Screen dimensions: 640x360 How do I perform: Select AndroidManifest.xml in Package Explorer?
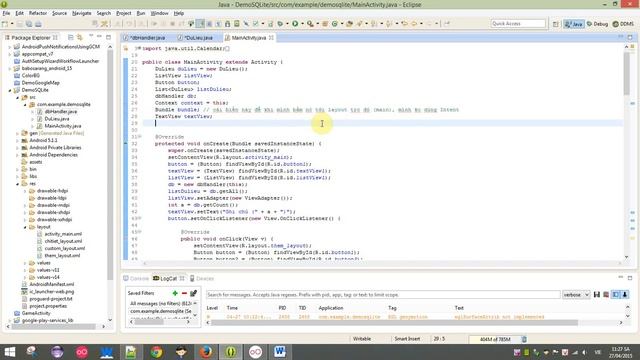51,284
